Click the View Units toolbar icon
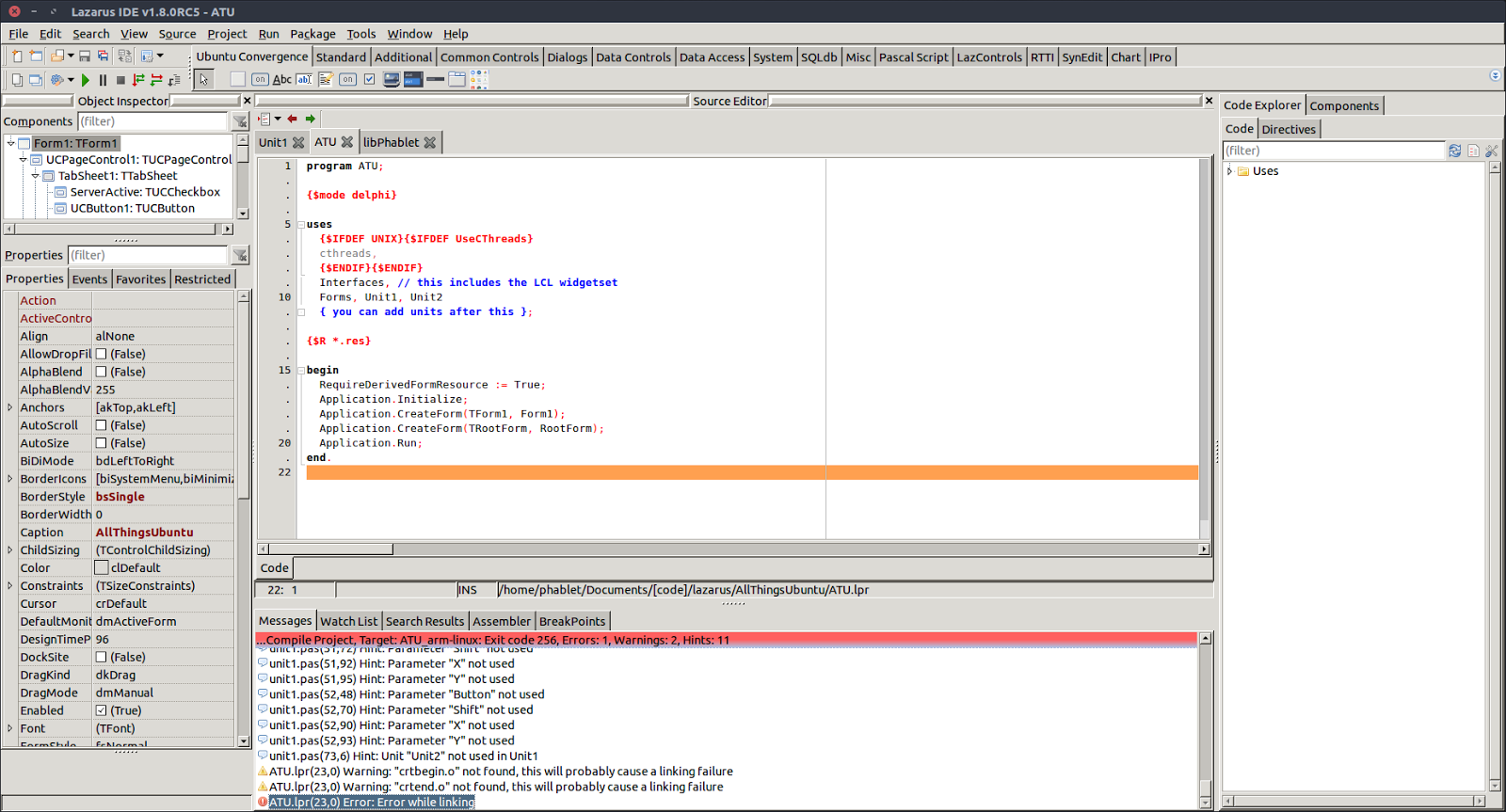Image resolution: width=1506 pixels, height=812 pixels. click(17, 80)
